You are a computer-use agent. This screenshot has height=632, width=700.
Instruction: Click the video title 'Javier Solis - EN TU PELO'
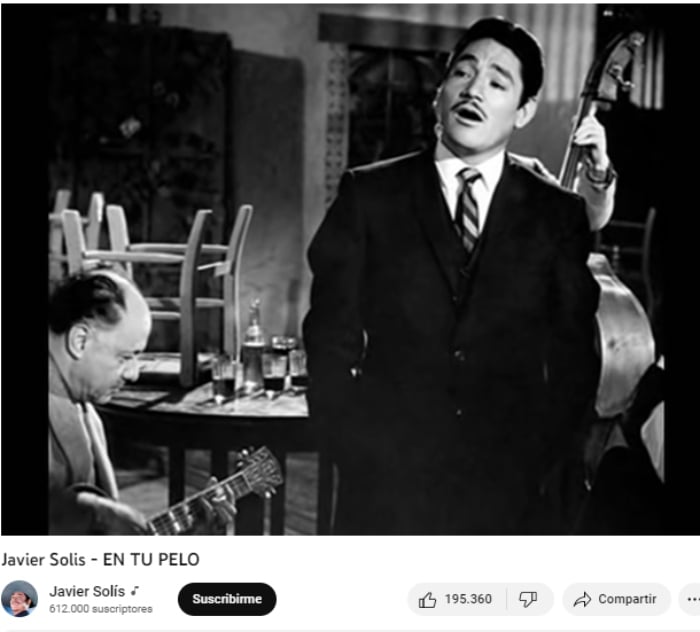coord(100,559)
